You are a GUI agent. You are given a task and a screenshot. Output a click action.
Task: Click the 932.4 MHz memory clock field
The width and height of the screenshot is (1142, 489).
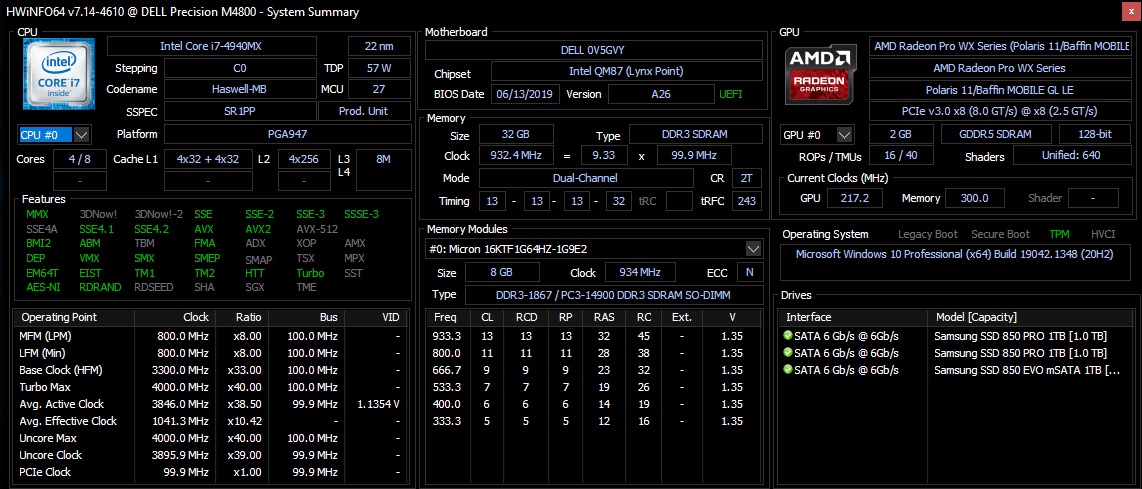516,156
